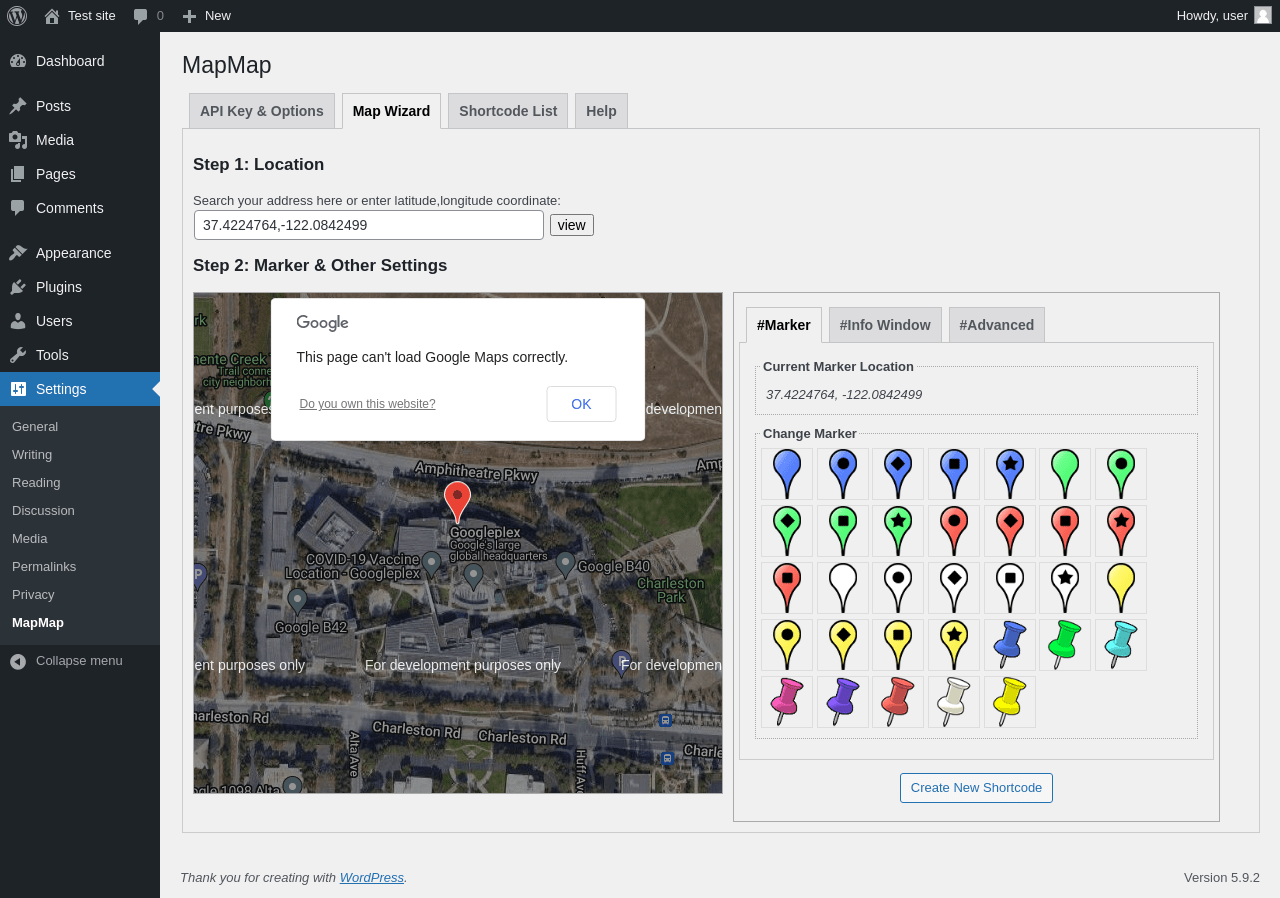The image size is (1280, 898).
Task: Open the Users menu in the sidebar
Action: pos(80,321)
